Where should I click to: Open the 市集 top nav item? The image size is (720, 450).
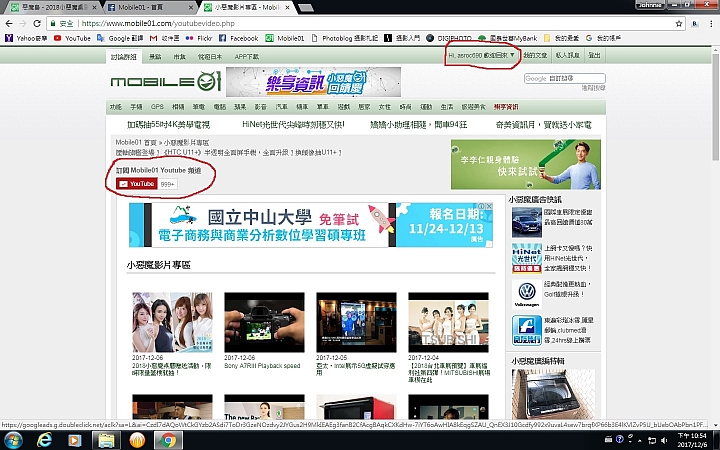179,56
